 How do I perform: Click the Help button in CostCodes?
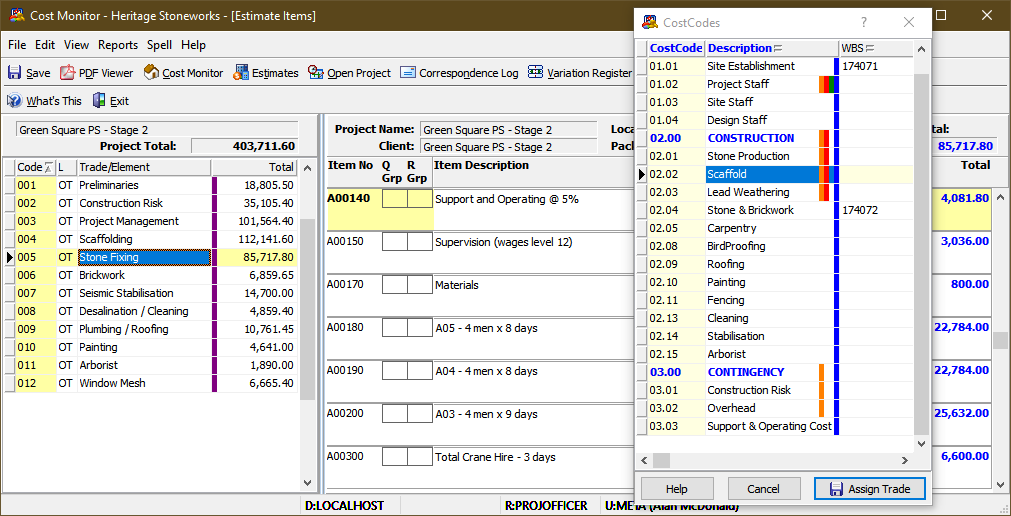(676, 489)
